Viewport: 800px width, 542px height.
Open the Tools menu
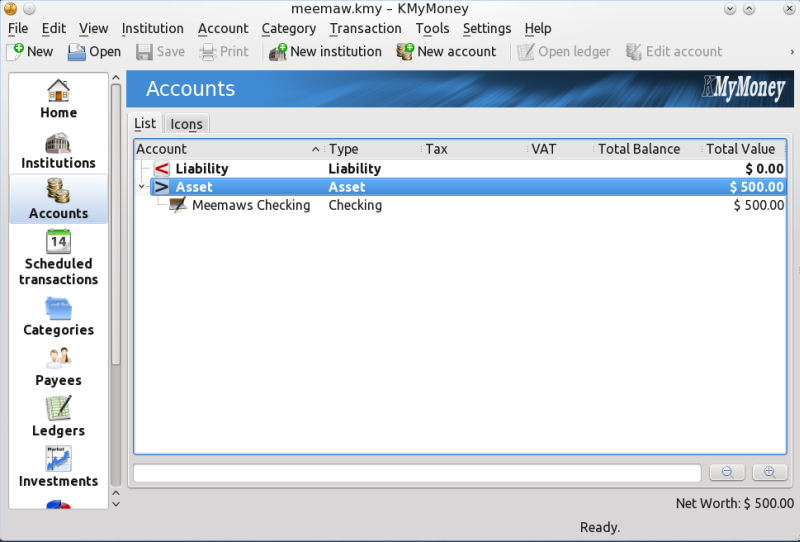coord(432,29)
